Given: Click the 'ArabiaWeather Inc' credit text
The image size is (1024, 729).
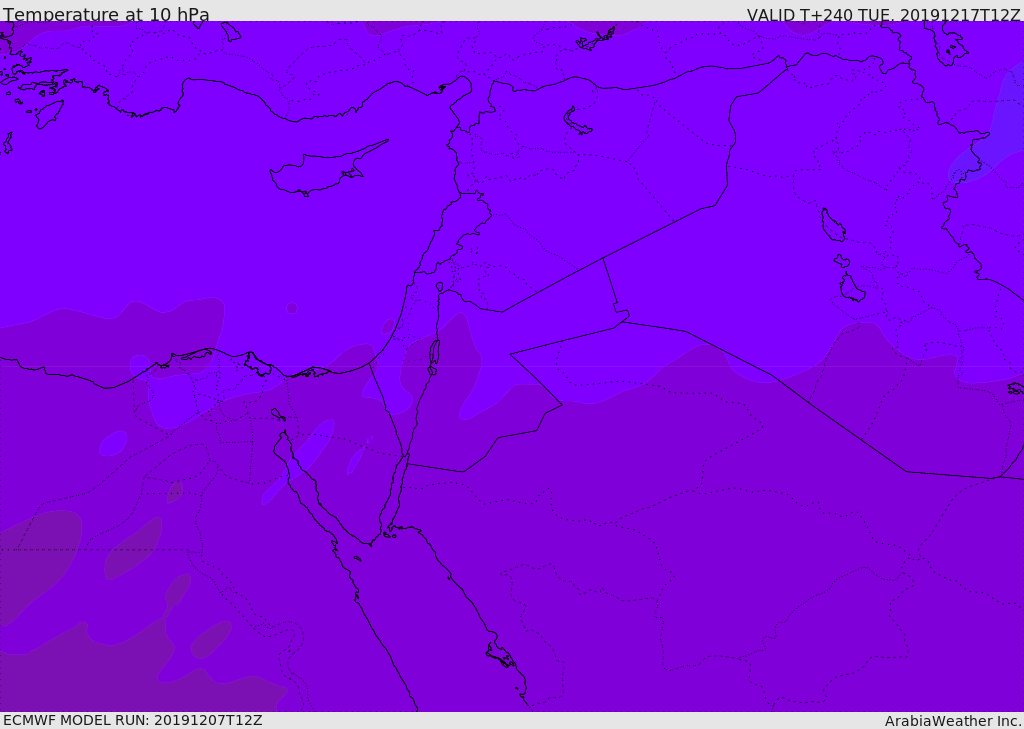Looking at the screenshot, I should (953, 721).
